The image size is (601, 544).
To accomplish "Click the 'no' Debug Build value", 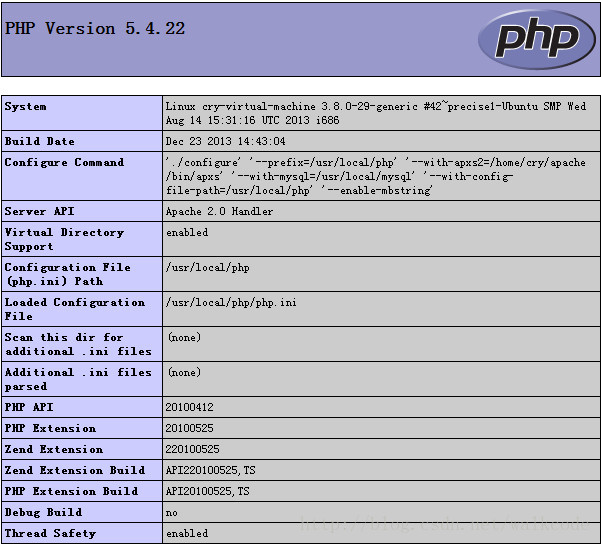I will [x=171, y=513].
